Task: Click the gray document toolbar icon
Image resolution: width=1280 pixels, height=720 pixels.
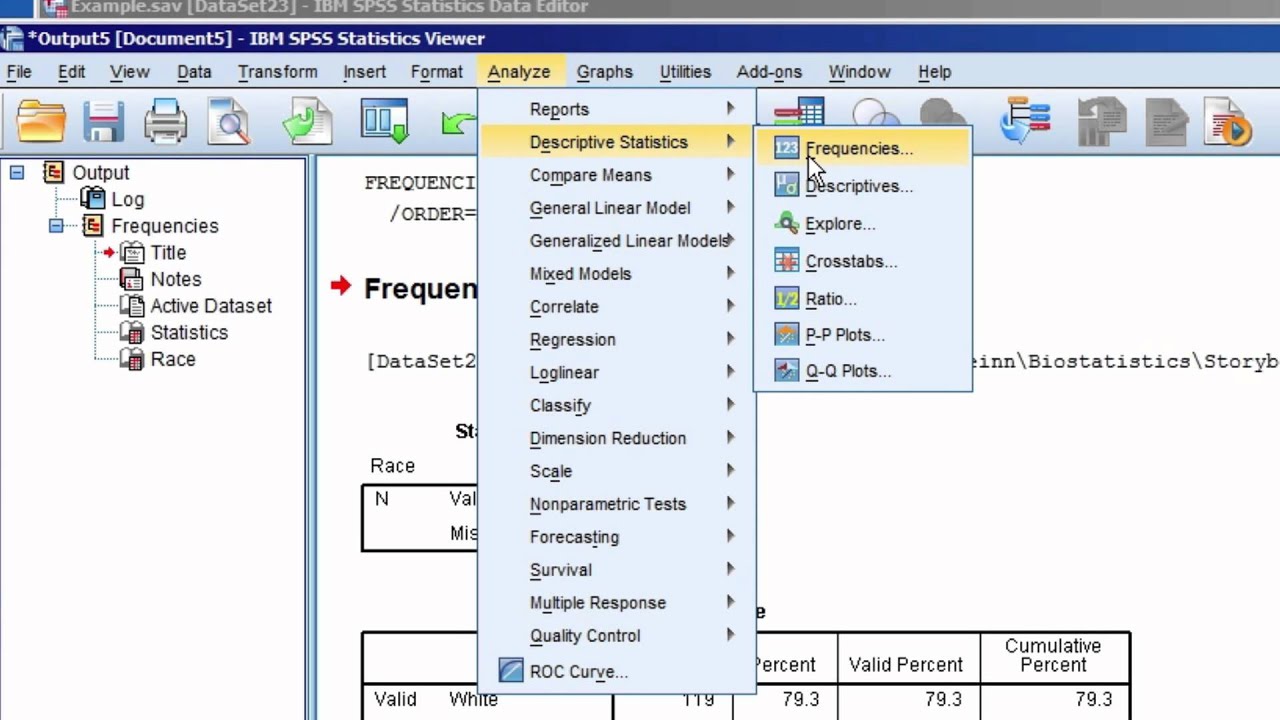Action: click(x=1165, y=122)
